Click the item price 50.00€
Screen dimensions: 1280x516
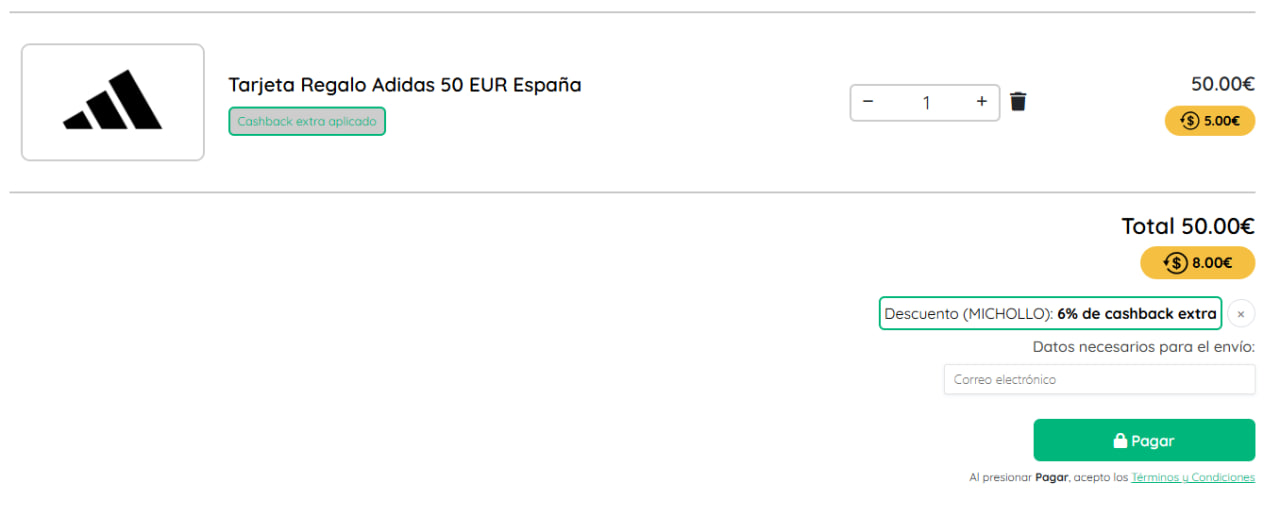[1222, 84]
